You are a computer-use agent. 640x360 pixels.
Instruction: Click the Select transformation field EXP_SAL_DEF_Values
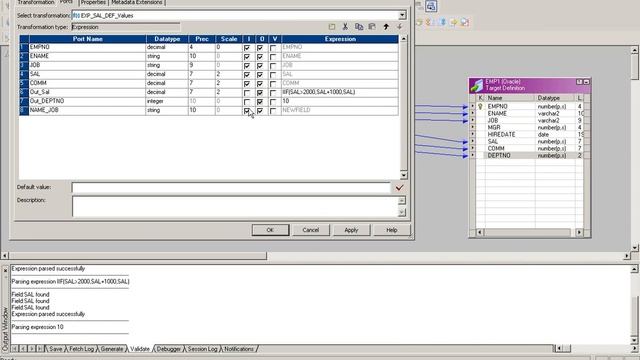coord(235,16)
